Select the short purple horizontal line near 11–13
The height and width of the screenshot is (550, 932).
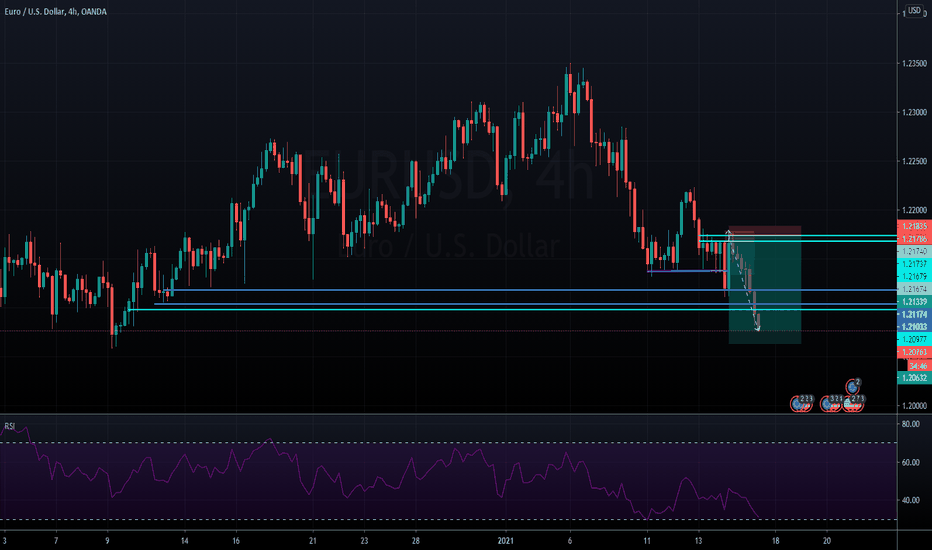[687, 271]
